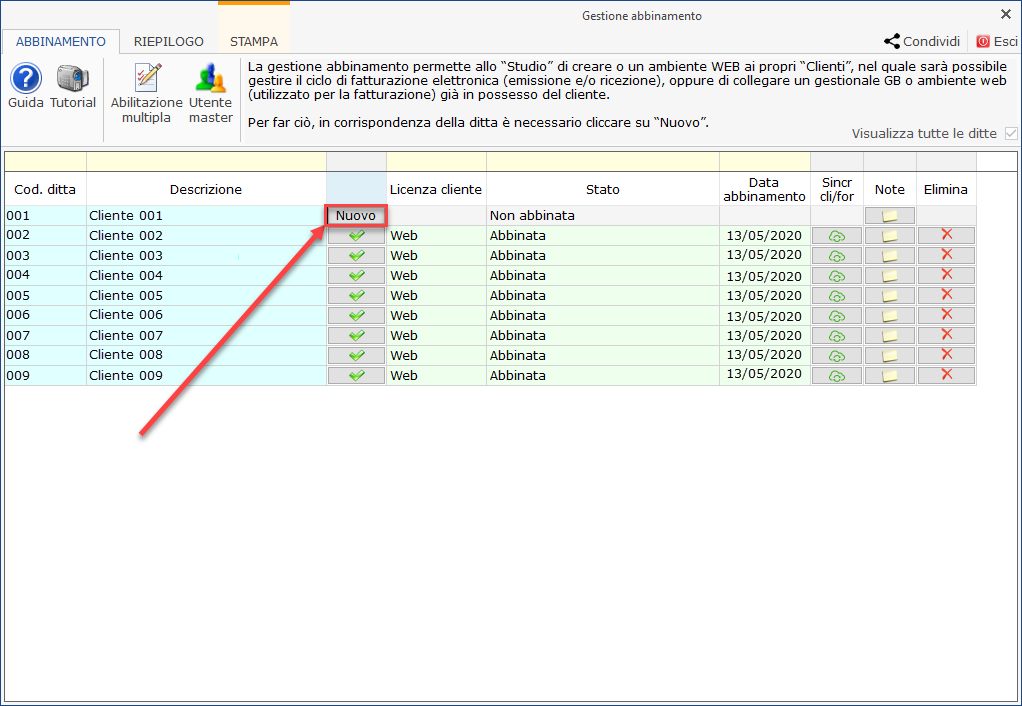Sync cli/for cloud icon for Cliente 007
Image resolution: width=1022 pixels, height=706 pixels.
(837, 336)
